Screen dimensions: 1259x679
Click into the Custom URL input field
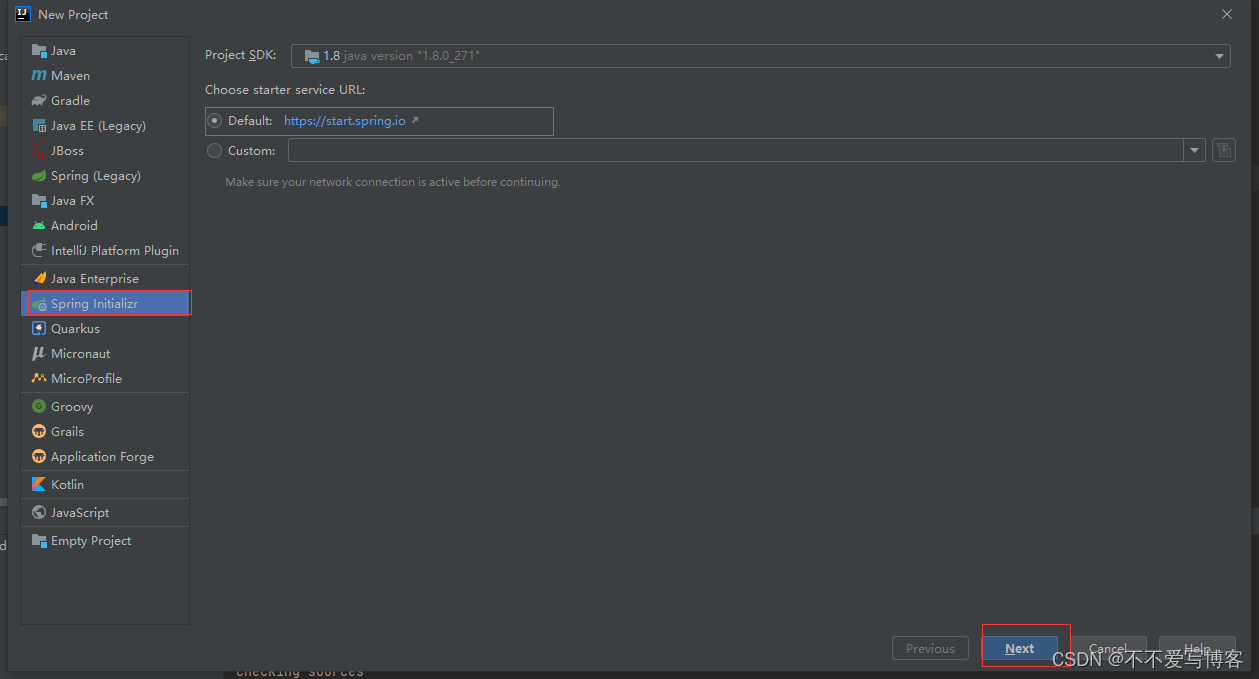736,151
